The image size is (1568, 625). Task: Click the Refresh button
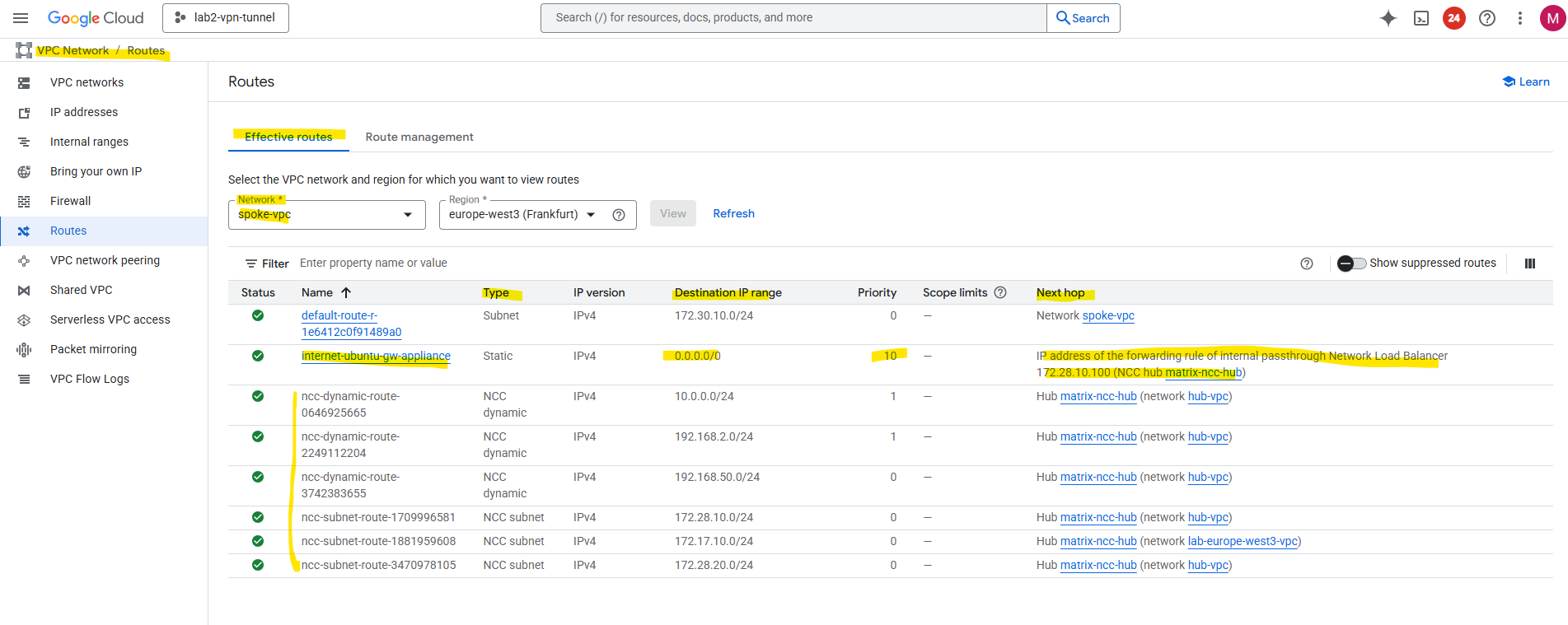733,213
